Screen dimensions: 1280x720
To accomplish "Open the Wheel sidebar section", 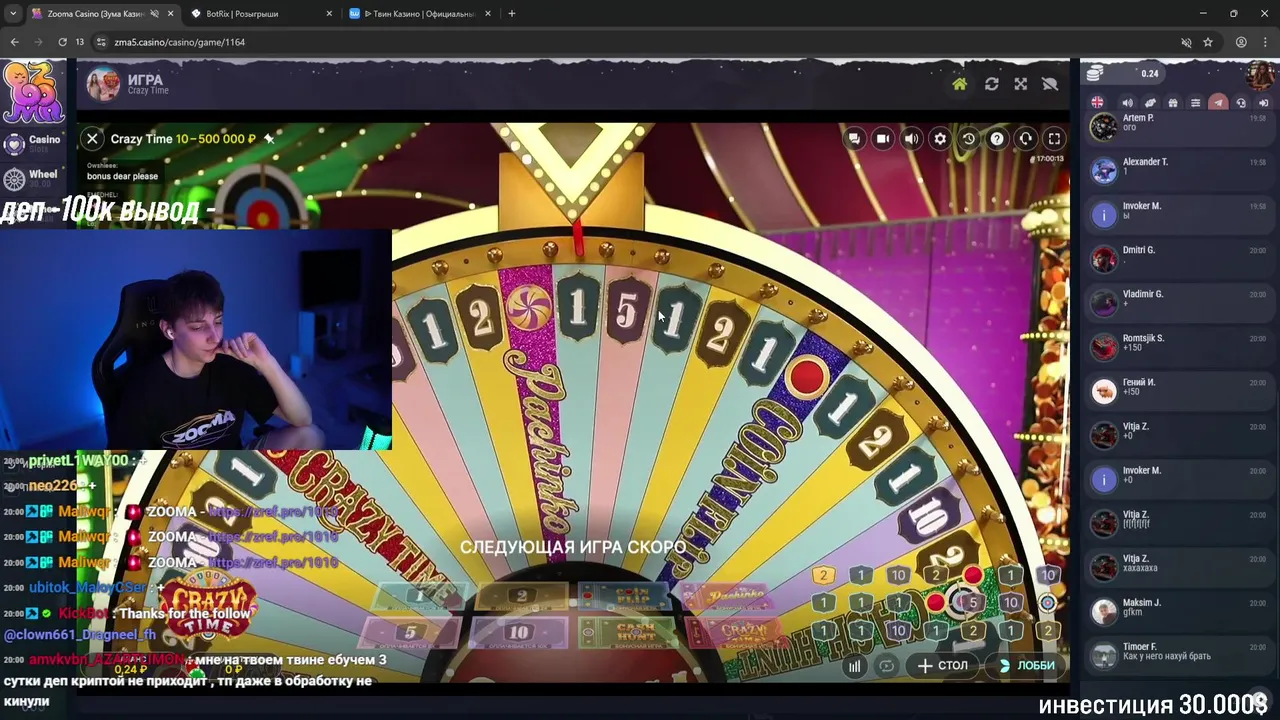I will 32,178.
